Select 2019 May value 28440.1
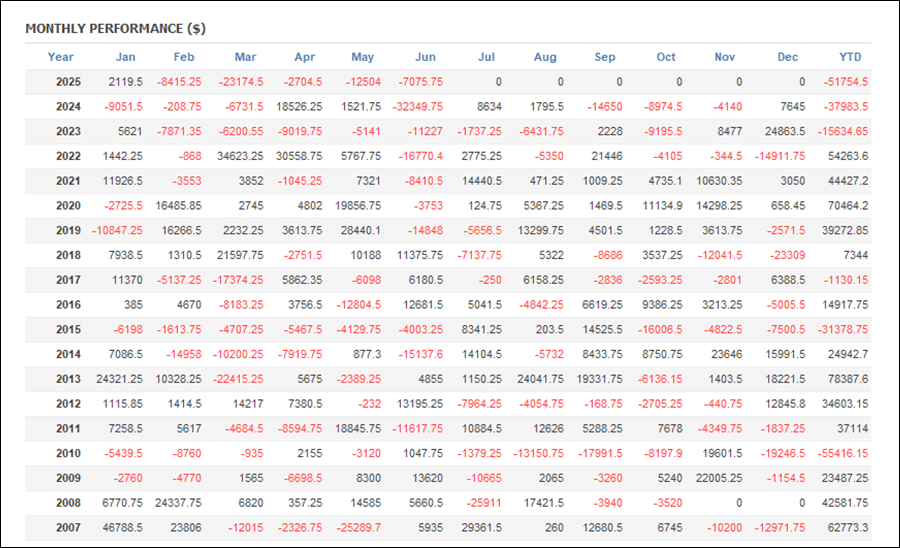Viewport: 900px width, 548px height. tap(360, 230)
